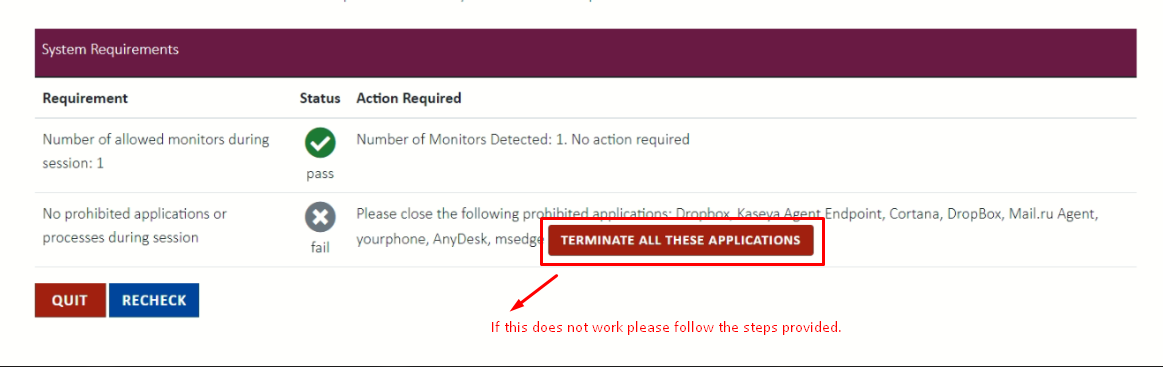Image resolution: width=1163 pixels, height=367 pixels.
Task: Select the no prohibited applications requirement text
Action: 134,225
